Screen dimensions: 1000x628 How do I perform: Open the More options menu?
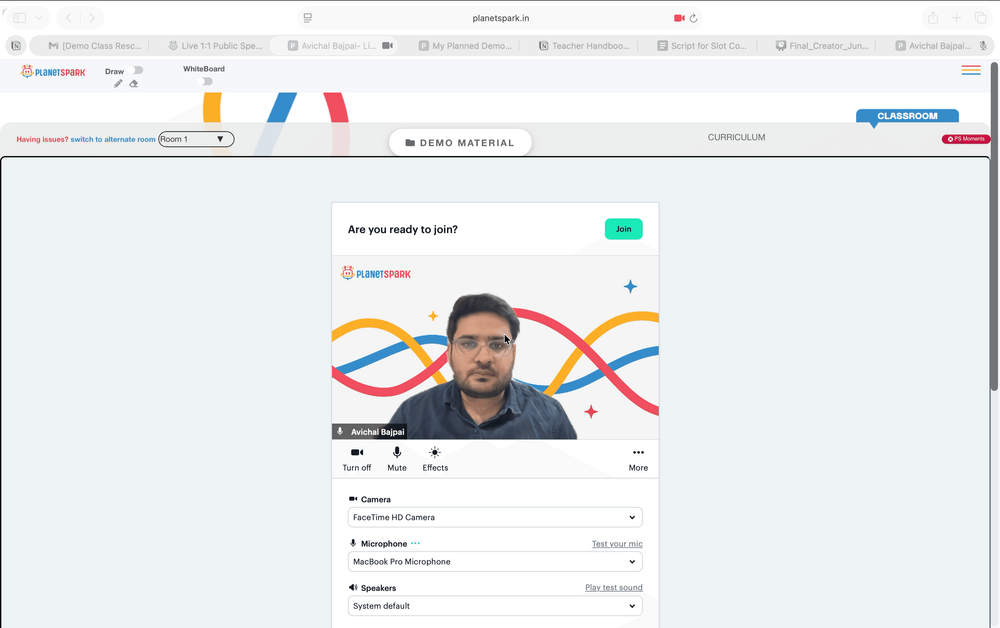pos(638,459)
